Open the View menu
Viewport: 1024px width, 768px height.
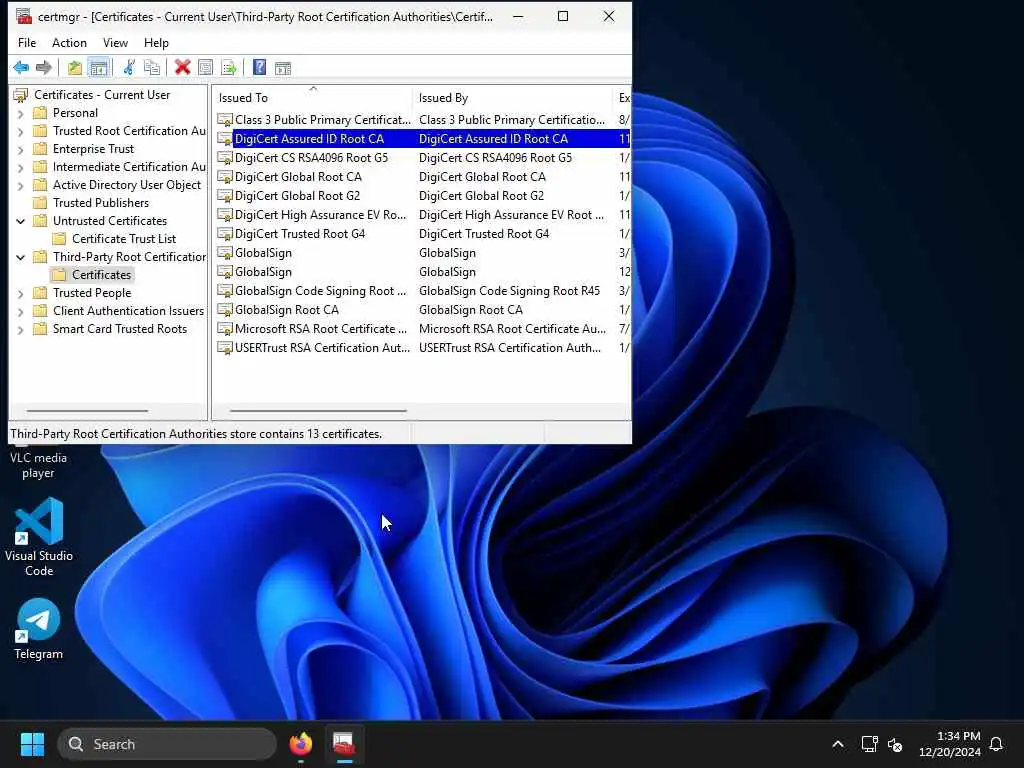116,42
